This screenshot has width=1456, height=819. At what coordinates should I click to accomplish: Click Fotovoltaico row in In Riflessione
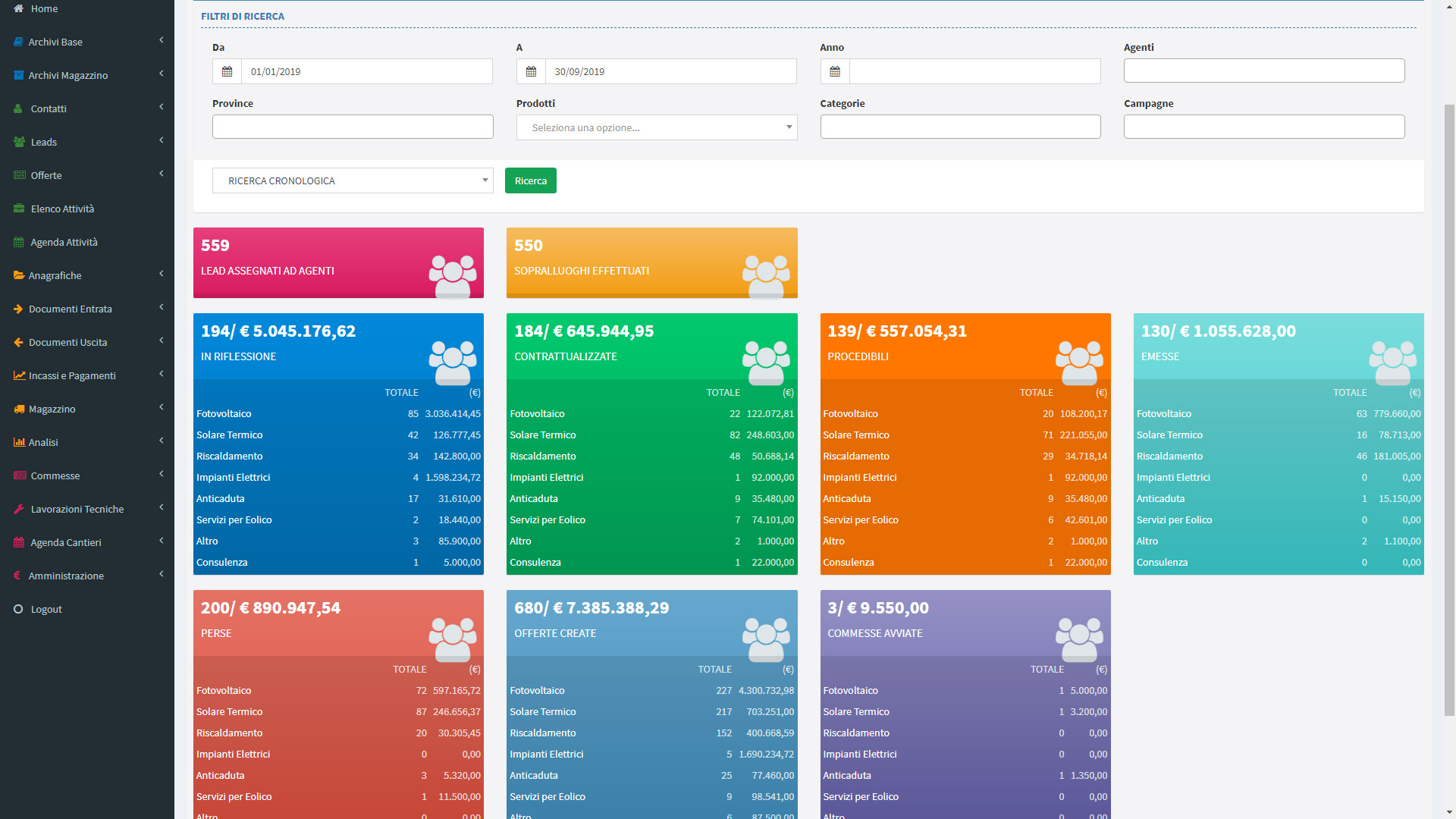338,413
